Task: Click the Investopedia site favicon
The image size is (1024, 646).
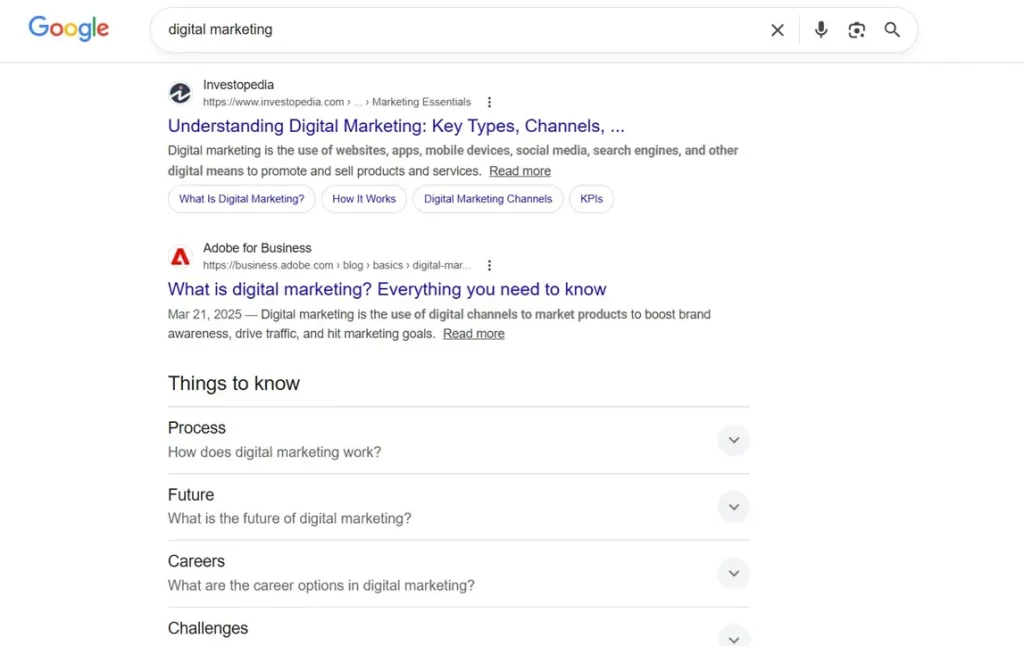Action: [180, 92]
